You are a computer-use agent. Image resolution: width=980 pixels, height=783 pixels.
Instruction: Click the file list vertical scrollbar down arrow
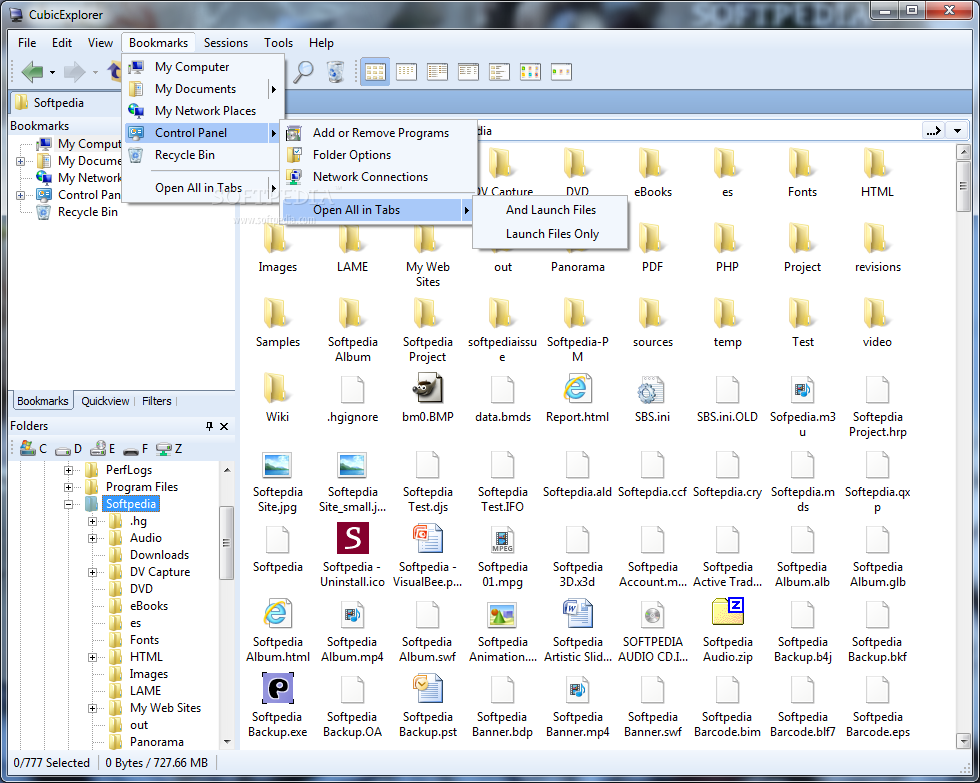point(963,742)
